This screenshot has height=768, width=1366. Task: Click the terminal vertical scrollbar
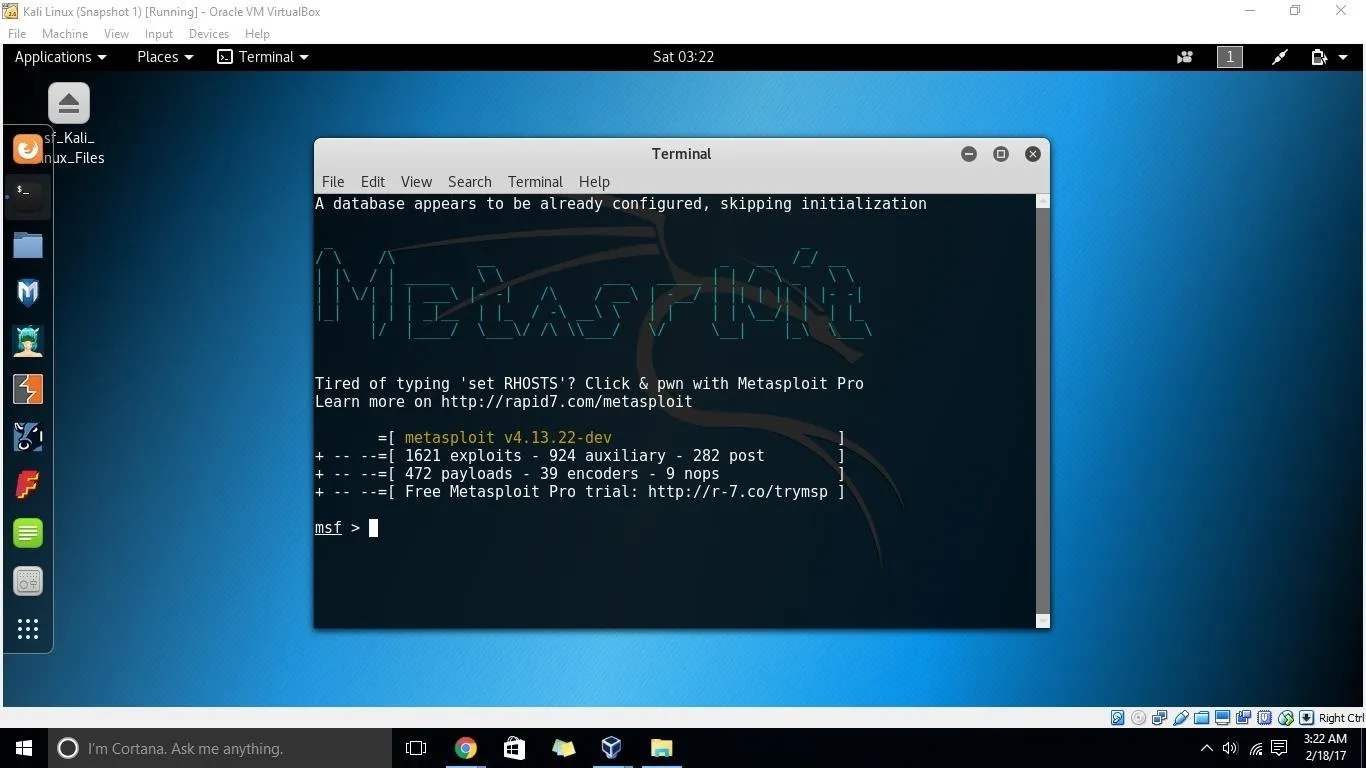(1043, 412)
